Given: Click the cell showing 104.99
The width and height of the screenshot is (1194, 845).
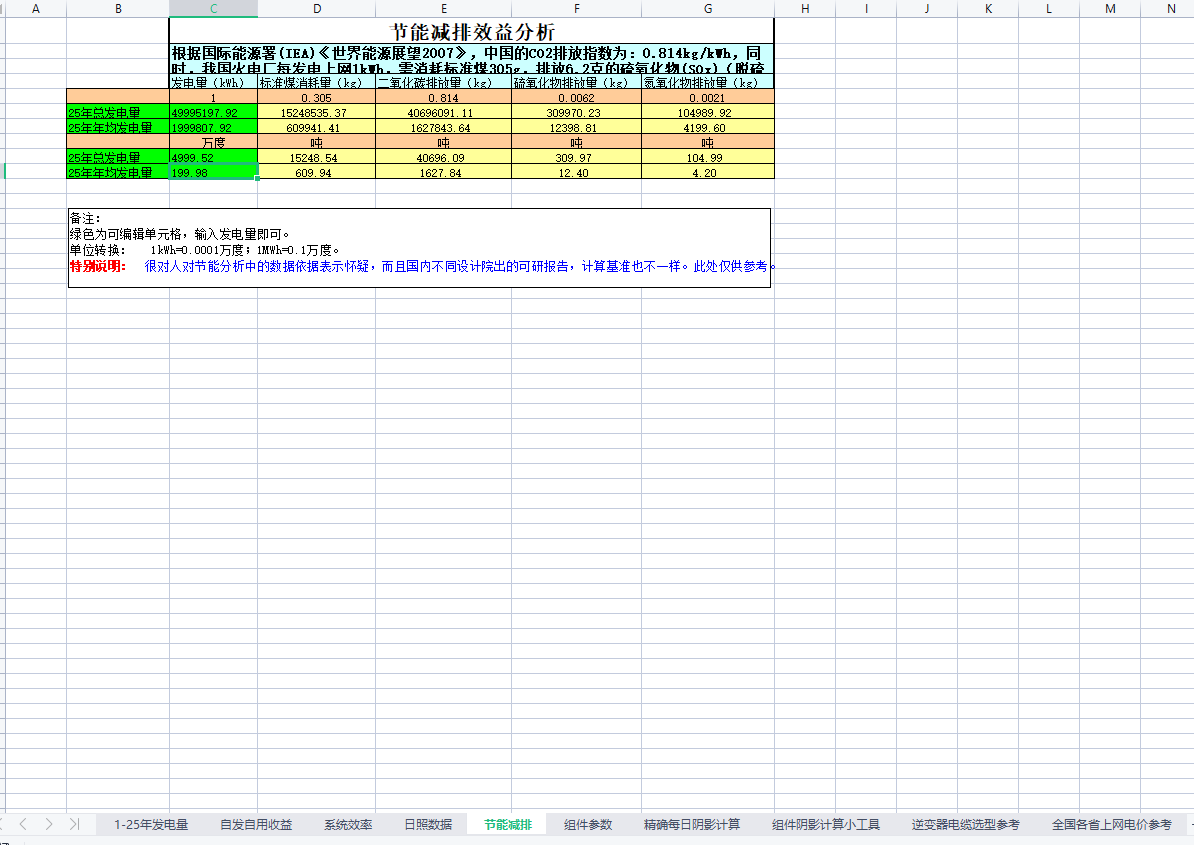Looking at the screenshot, I should click(x=708, y=158).
